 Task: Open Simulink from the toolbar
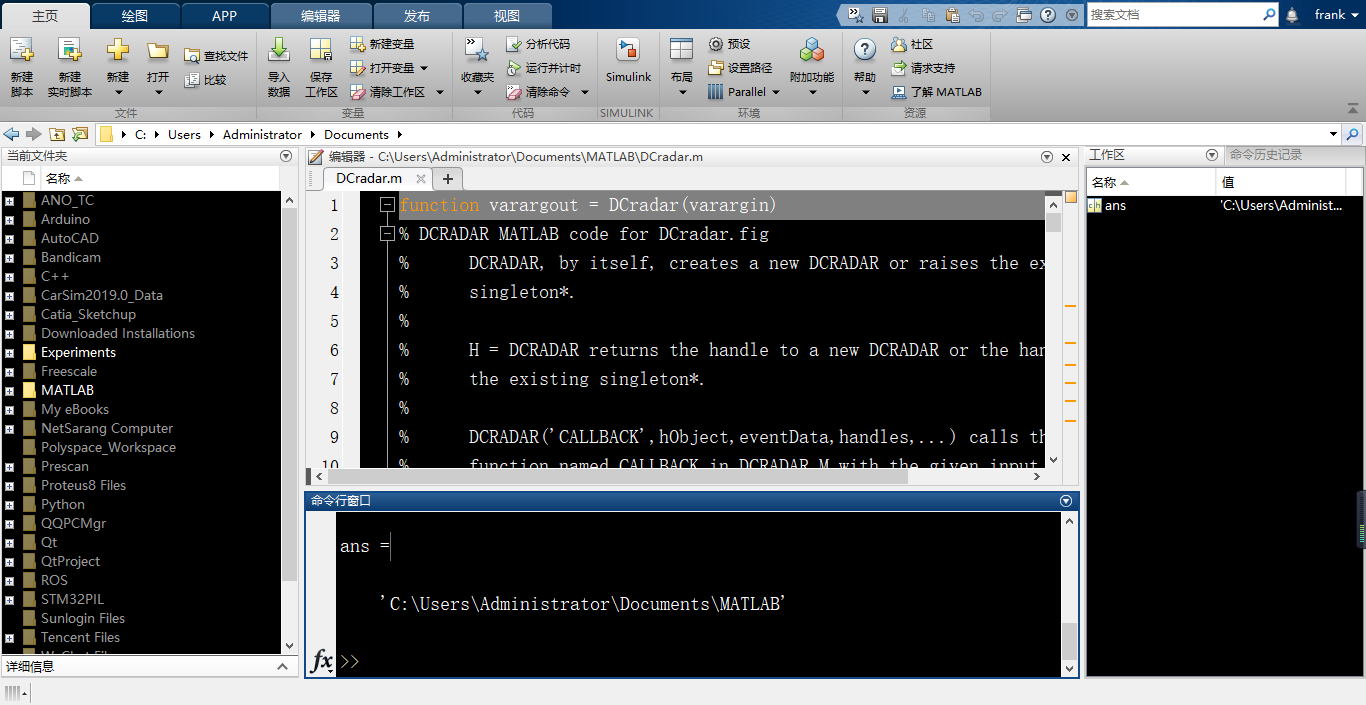click(628, 62)
